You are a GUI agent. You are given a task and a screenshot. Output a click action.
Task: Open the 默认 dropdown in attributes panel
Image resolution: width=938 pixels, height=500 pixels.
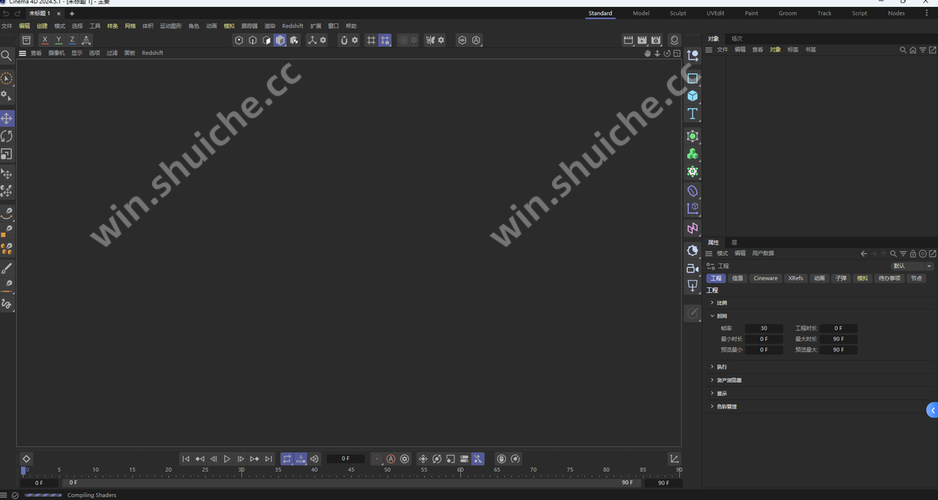(x=910, y=266)
